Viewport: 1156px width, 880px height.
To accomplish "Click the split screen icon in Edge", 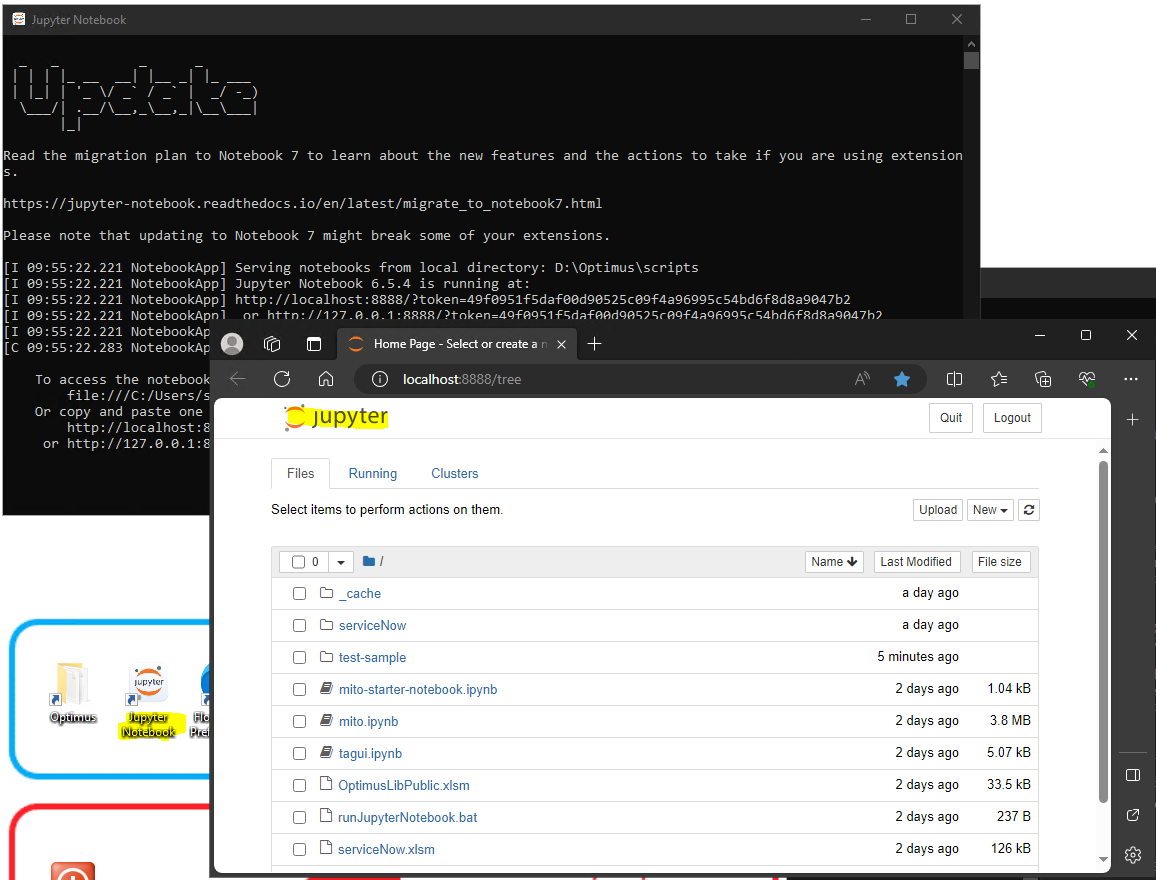I will [x=954, y=379].
